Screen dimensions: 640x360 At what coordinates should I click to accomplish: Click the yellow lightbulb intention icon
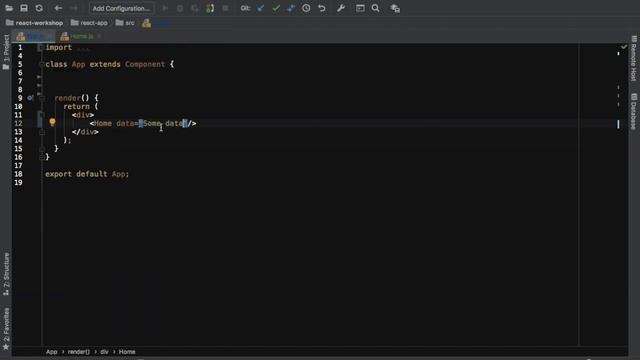click(52, 122)
